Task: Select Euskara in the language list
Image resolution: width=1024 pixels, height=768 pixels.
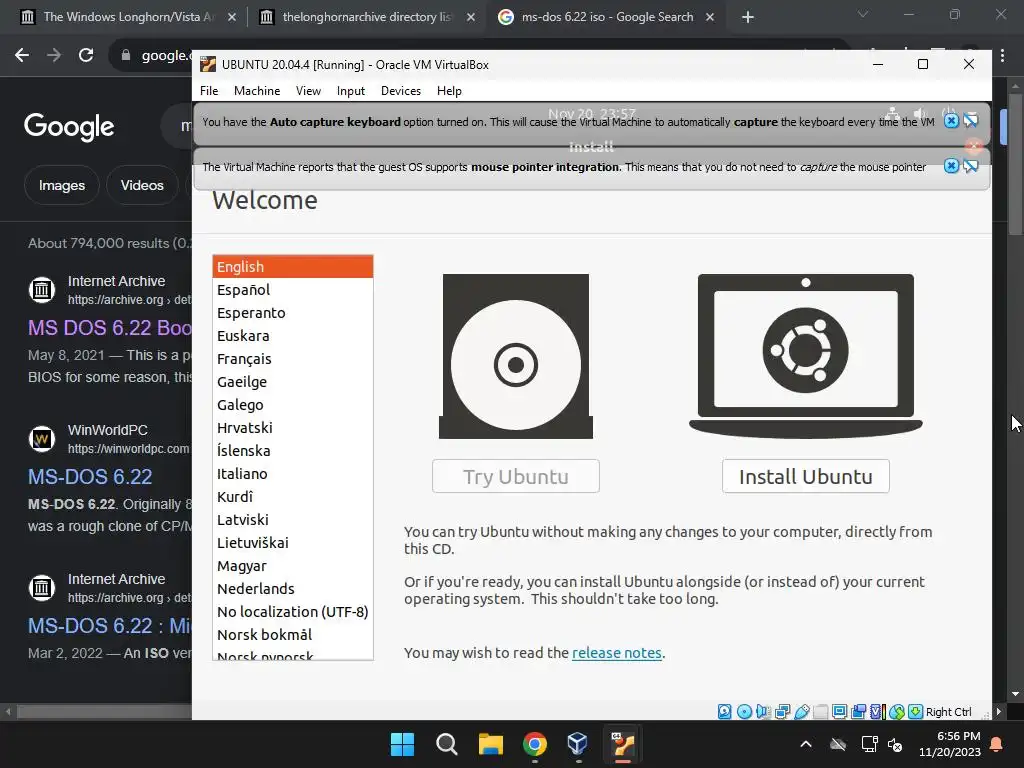Action: tap(293, 335)
